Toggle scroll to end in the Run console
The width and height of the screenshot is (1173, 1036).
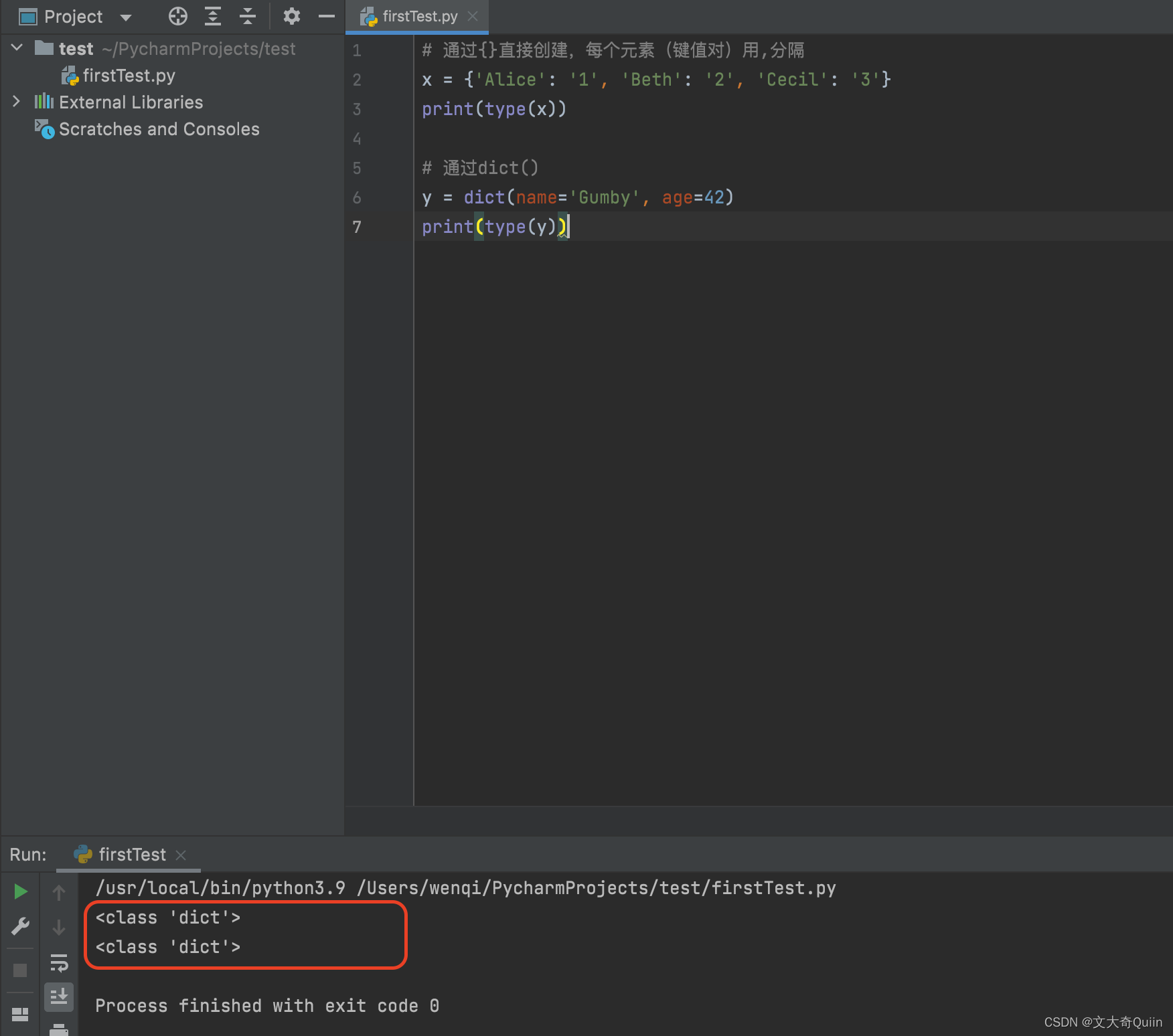[x=59, y=997]
